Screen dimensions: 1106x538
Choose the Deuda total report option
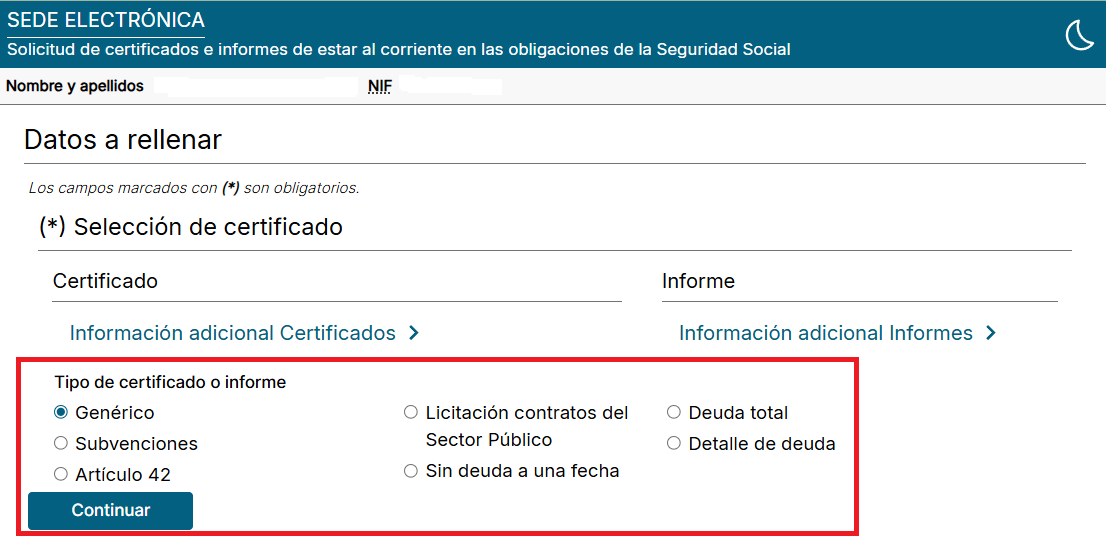pos(674,412)
